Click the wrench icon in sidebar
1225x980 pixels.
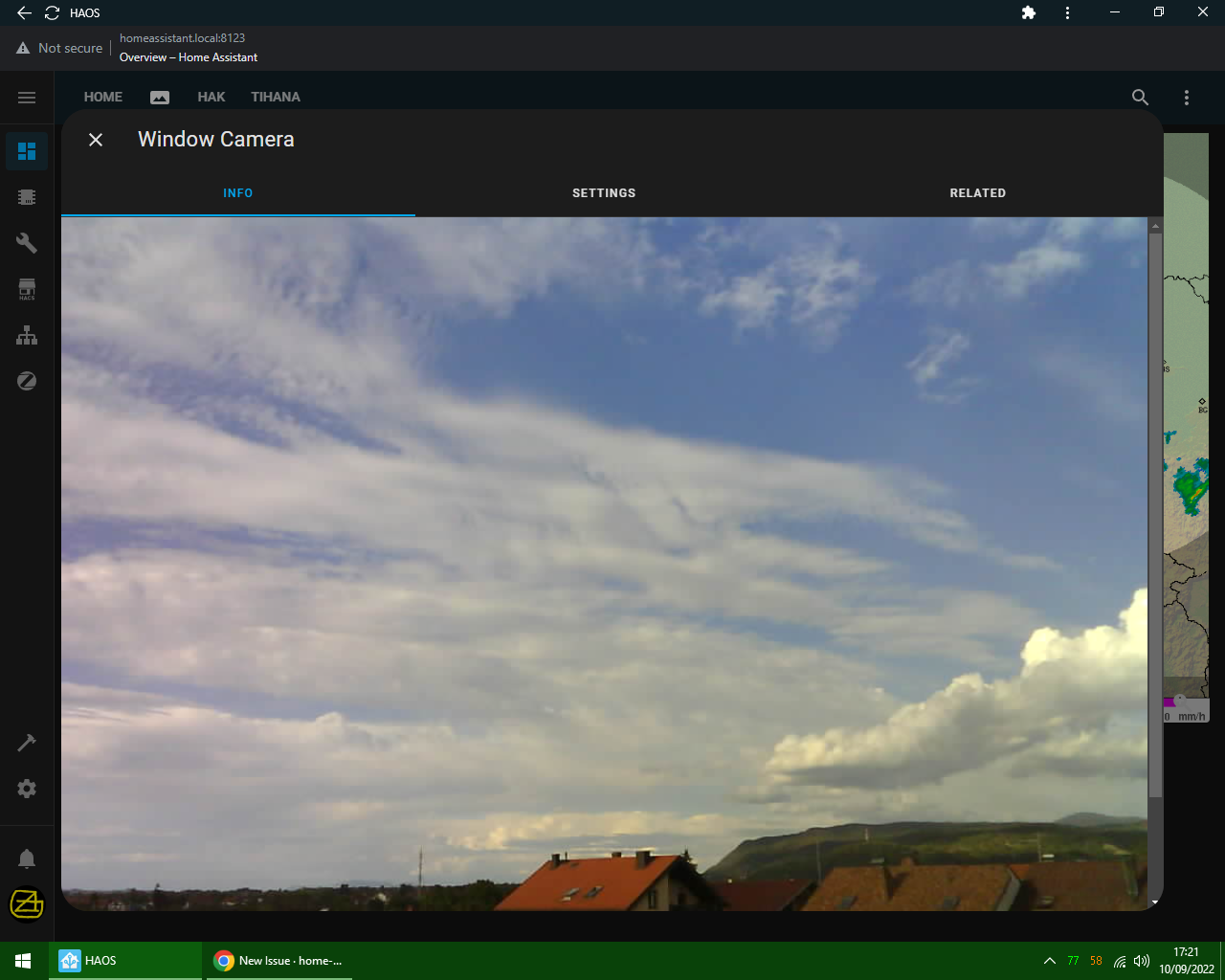pos(27,243)
